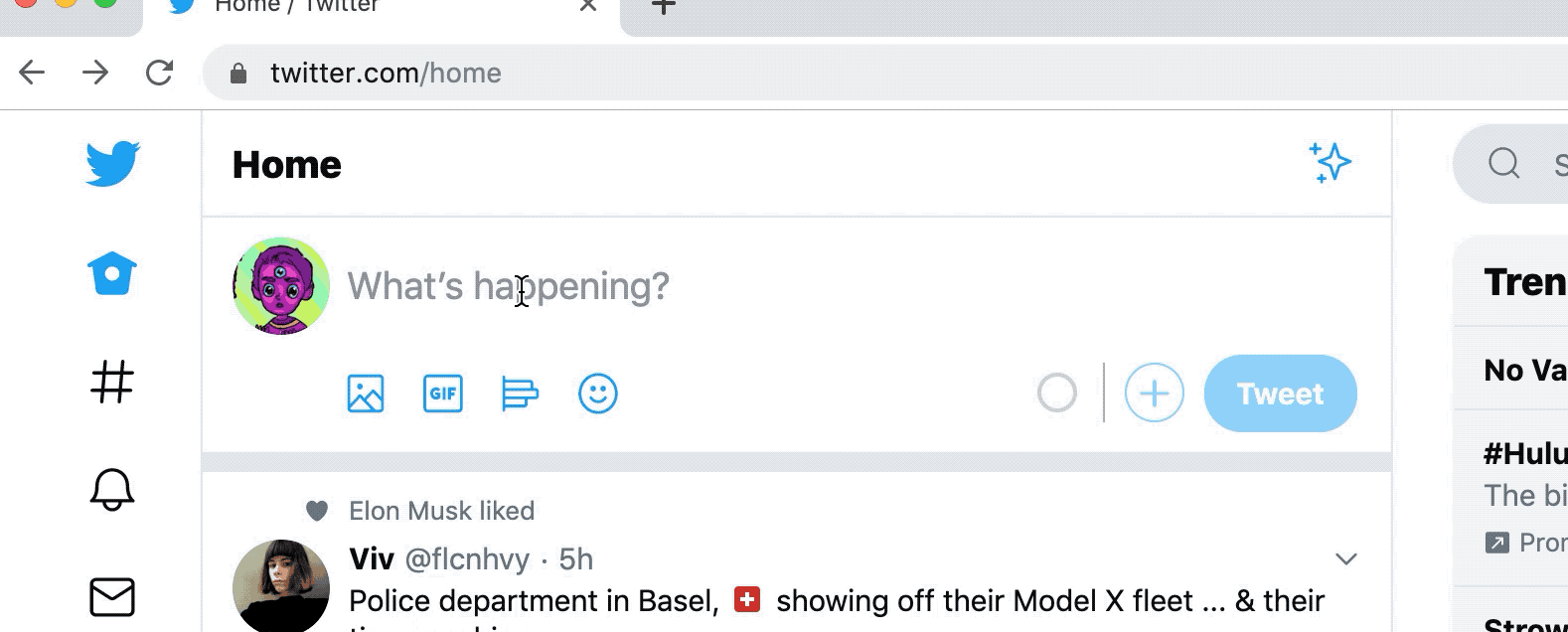This screenshot has height=632, width=1568.
Task: Add an image to the tweet
Action: pos(366,394)
